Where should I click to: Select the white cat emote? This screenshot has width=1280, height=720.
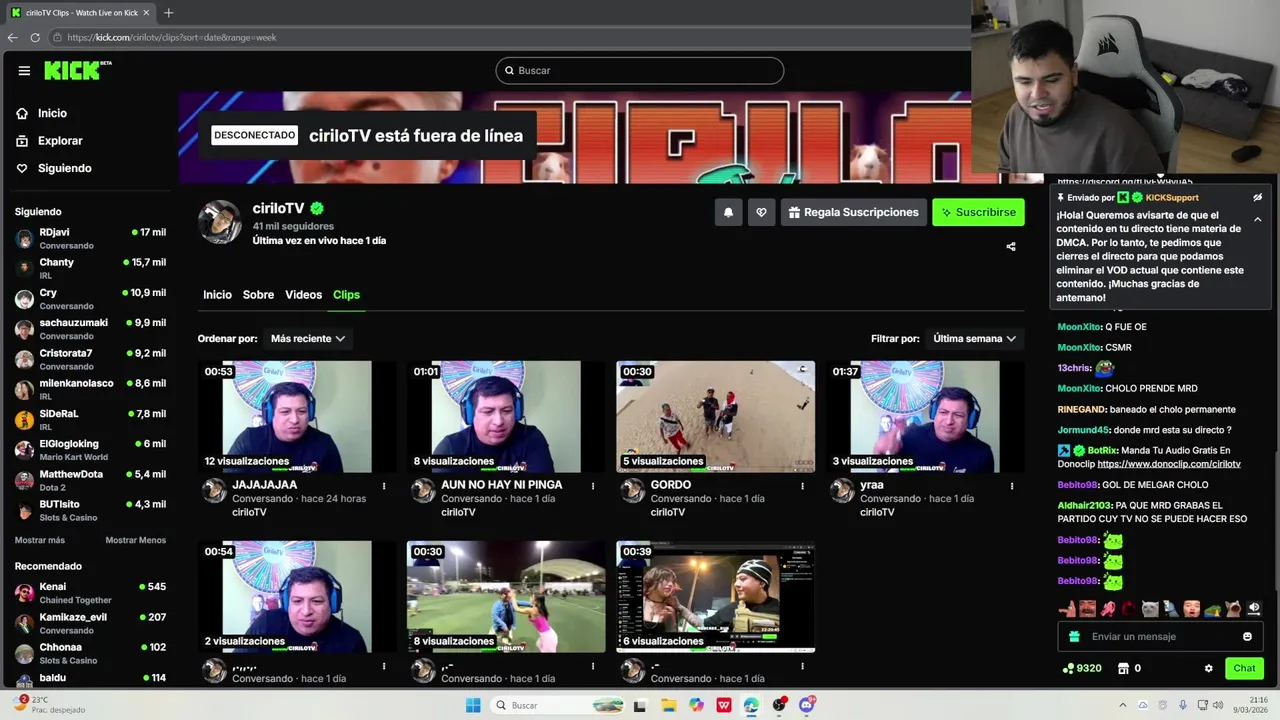point(1151,608)
